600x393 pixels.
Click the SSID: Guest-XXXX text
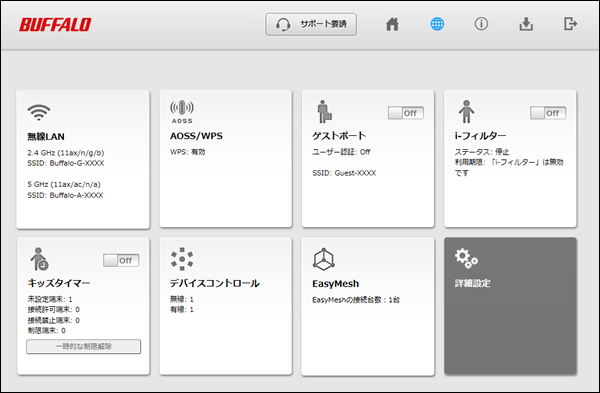coord(344,173)
